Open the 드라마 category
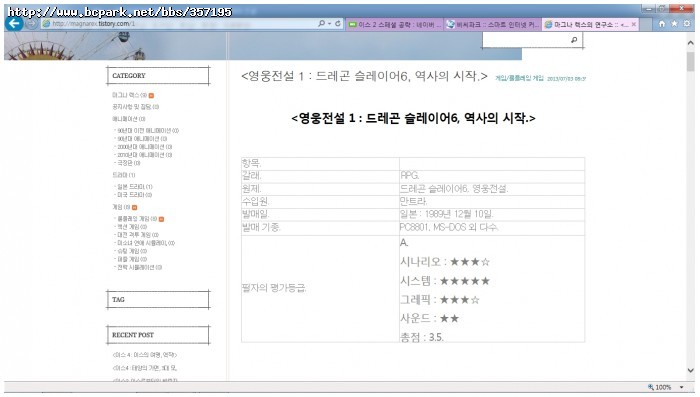 pos(124,175)
